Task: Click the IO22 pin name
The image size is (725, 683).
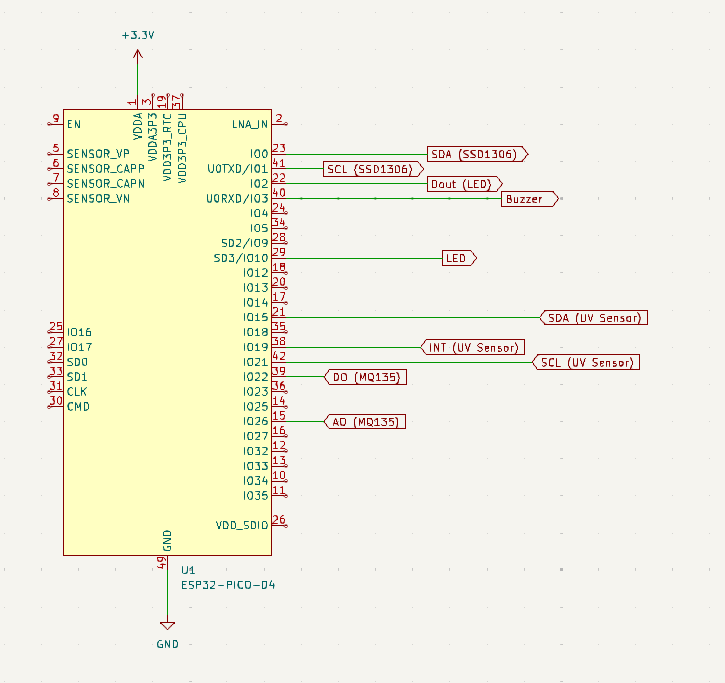Action: click(x=256, y=376)
